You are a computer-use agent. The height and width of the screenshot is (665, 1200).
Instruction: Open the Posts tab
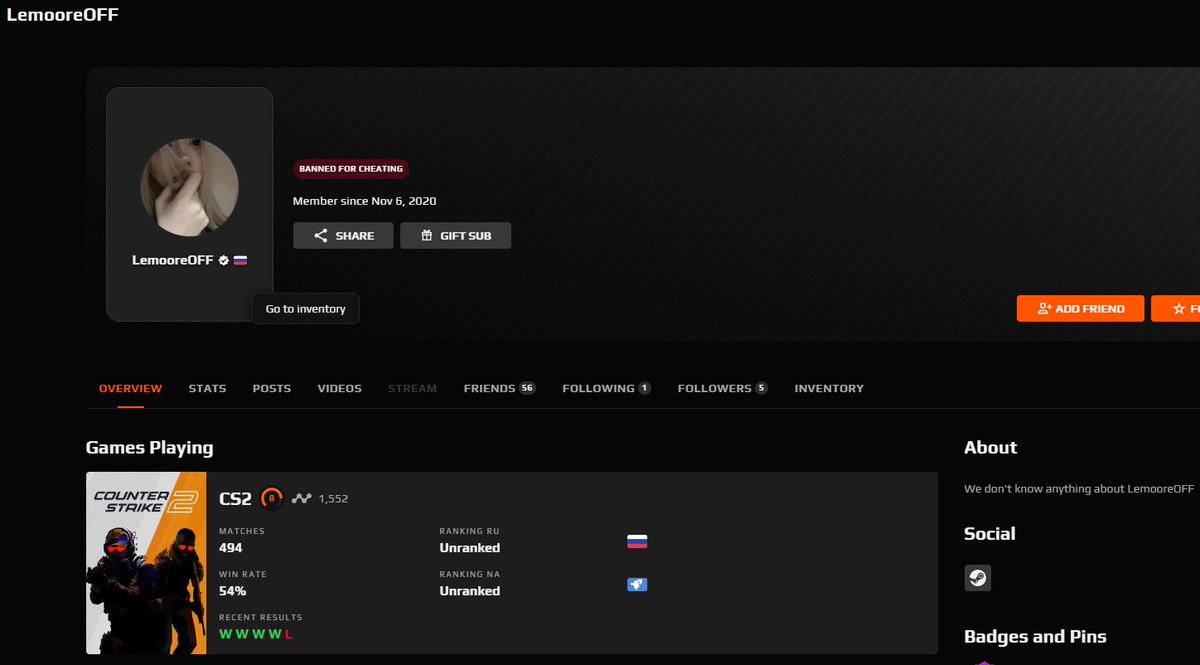click(272, 388)
